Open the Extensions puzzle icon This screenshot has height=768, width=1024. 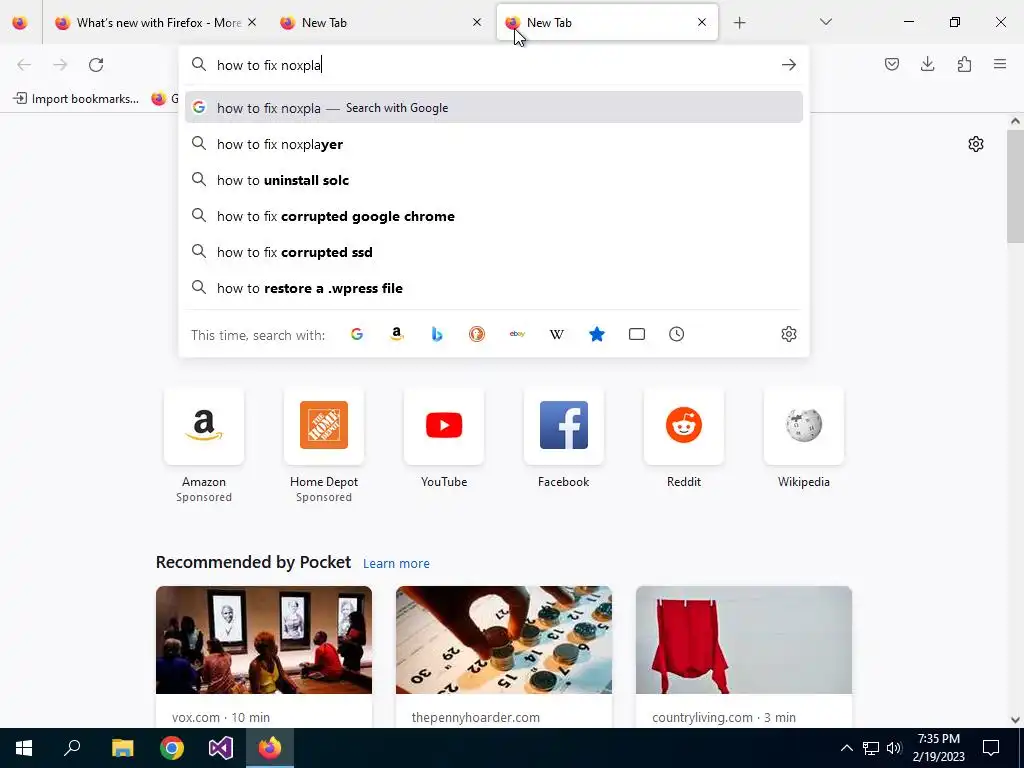point(964,64)
